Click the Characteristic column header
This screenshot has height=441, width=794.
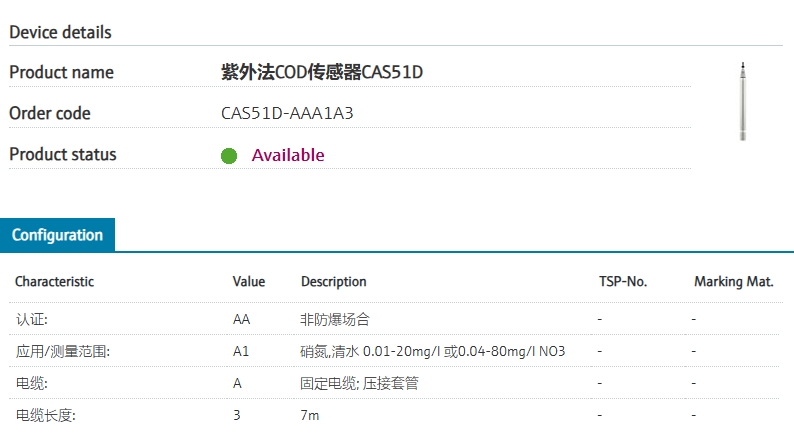(x=54, y=282)
